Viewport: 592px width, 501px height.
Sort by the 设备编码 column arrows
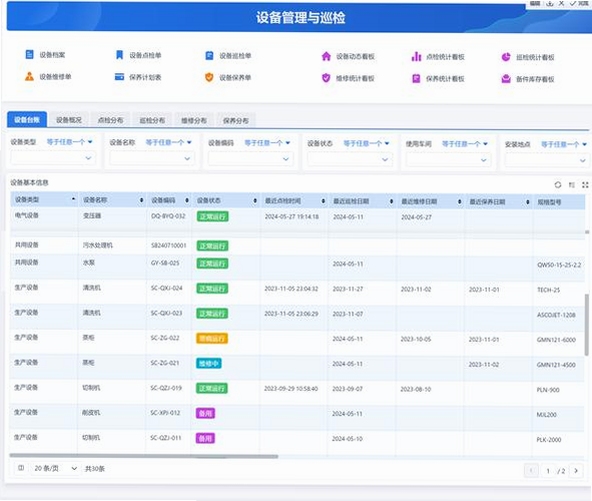point(187,200)
